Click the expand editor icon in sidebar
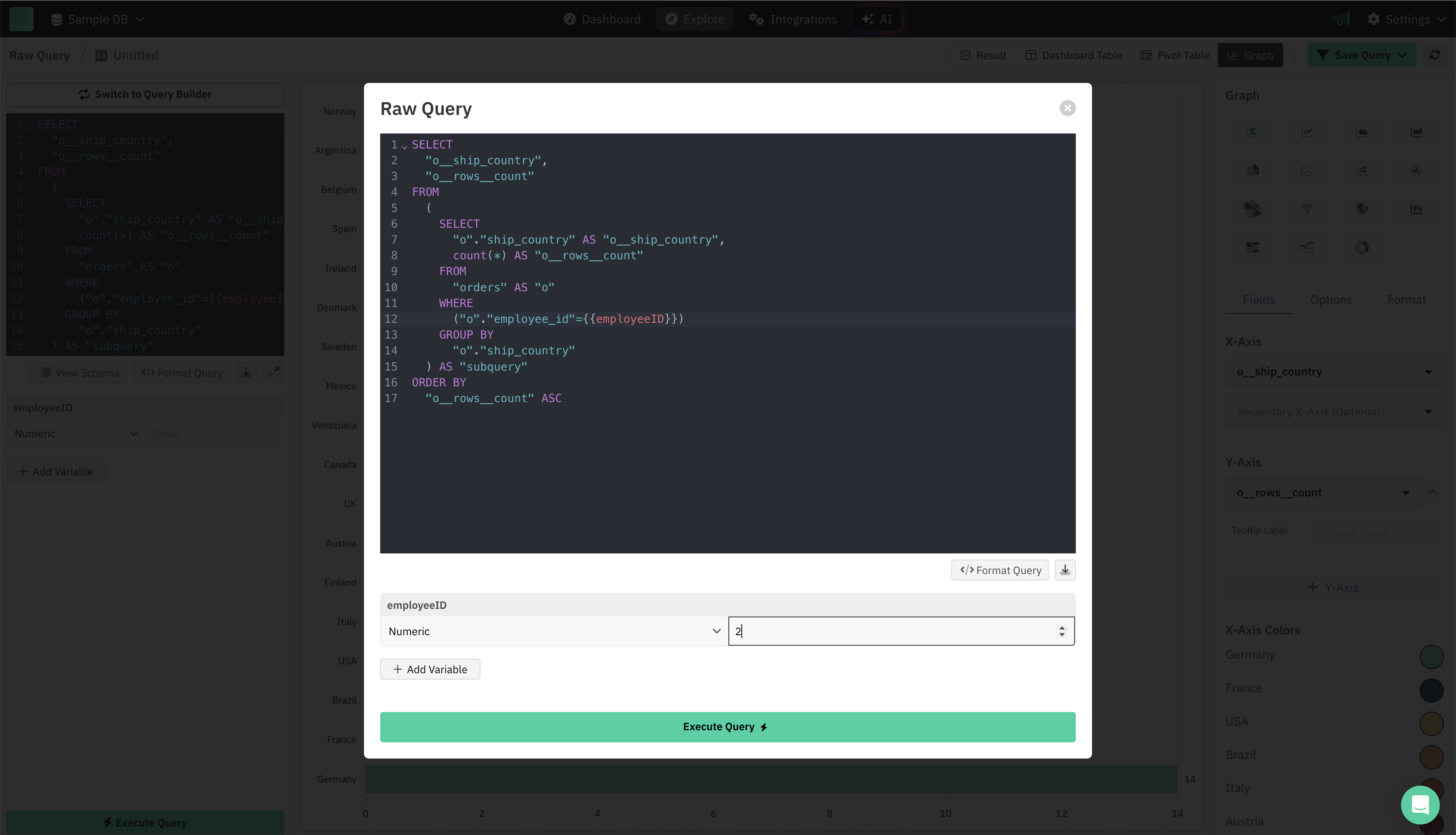The image size is (1456, 835). pos(274,373)
